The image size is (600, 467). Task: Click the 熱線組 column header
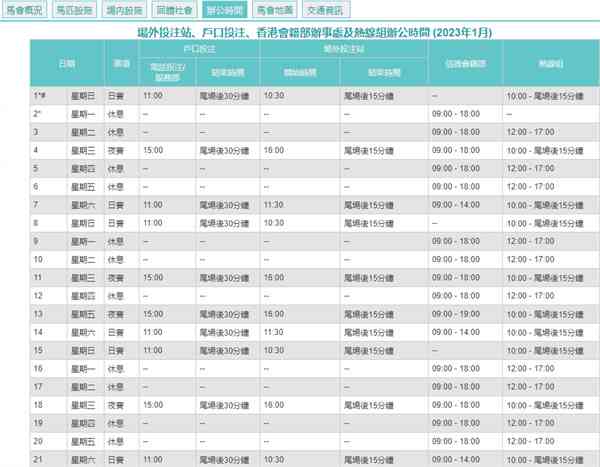pyautogui.click(x=550, y=63)
